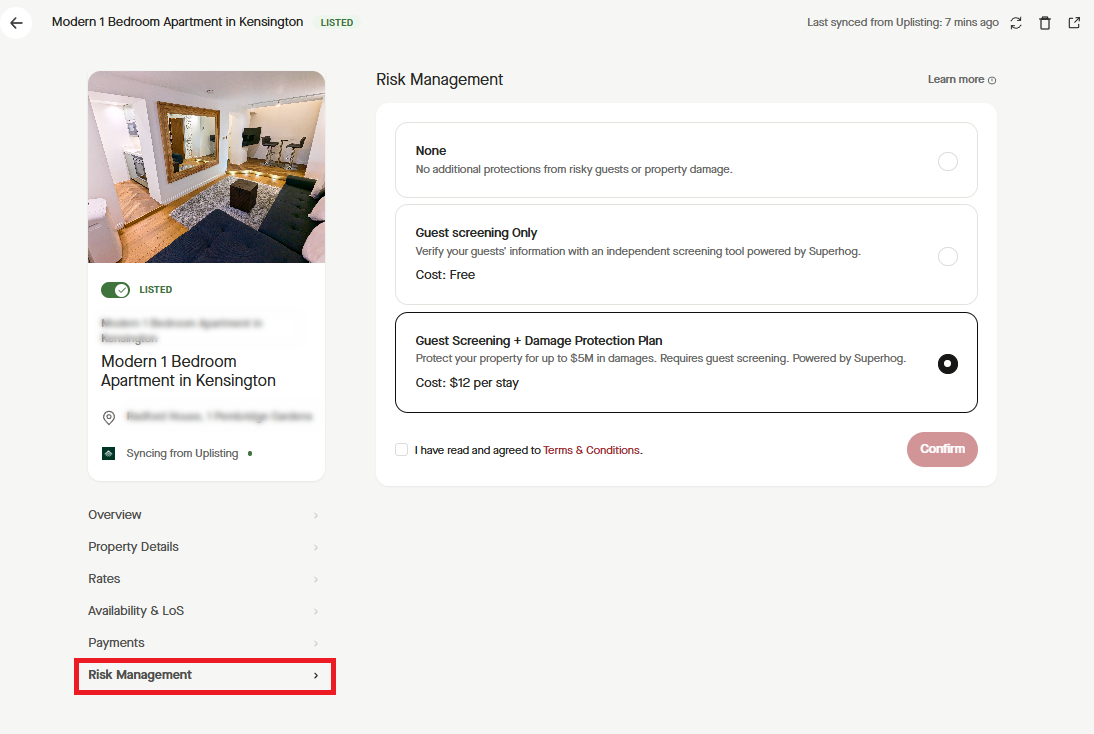Click the location pin icon

(109, 417)
